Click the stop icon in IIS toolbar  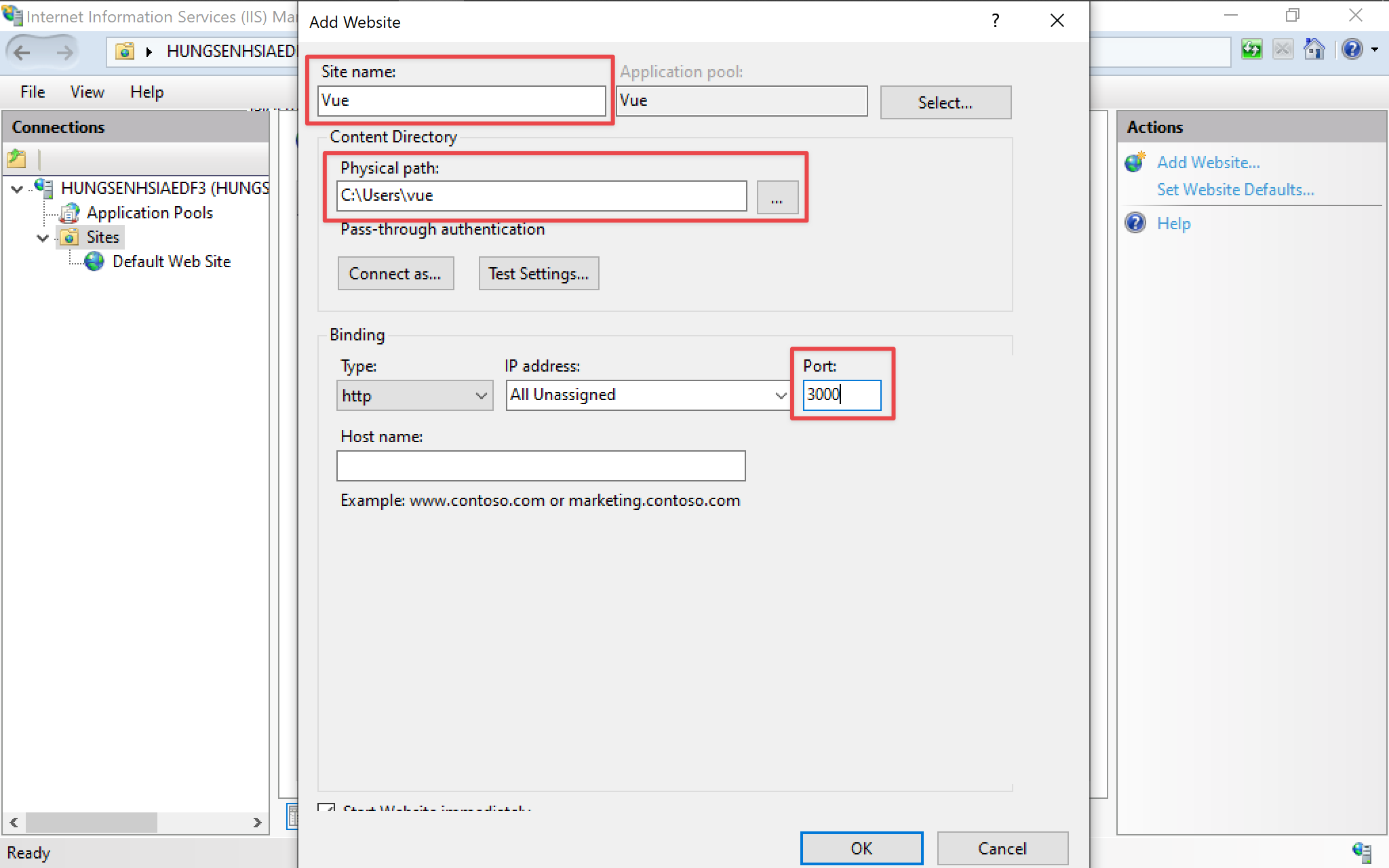coord(1283,50)
